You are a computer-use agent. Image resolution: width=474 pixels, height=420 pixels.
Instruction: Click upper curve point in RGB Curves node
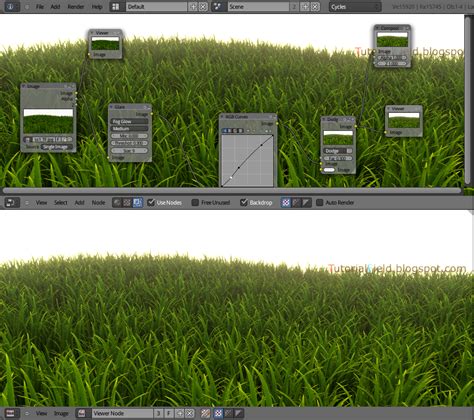pos(262,145)
